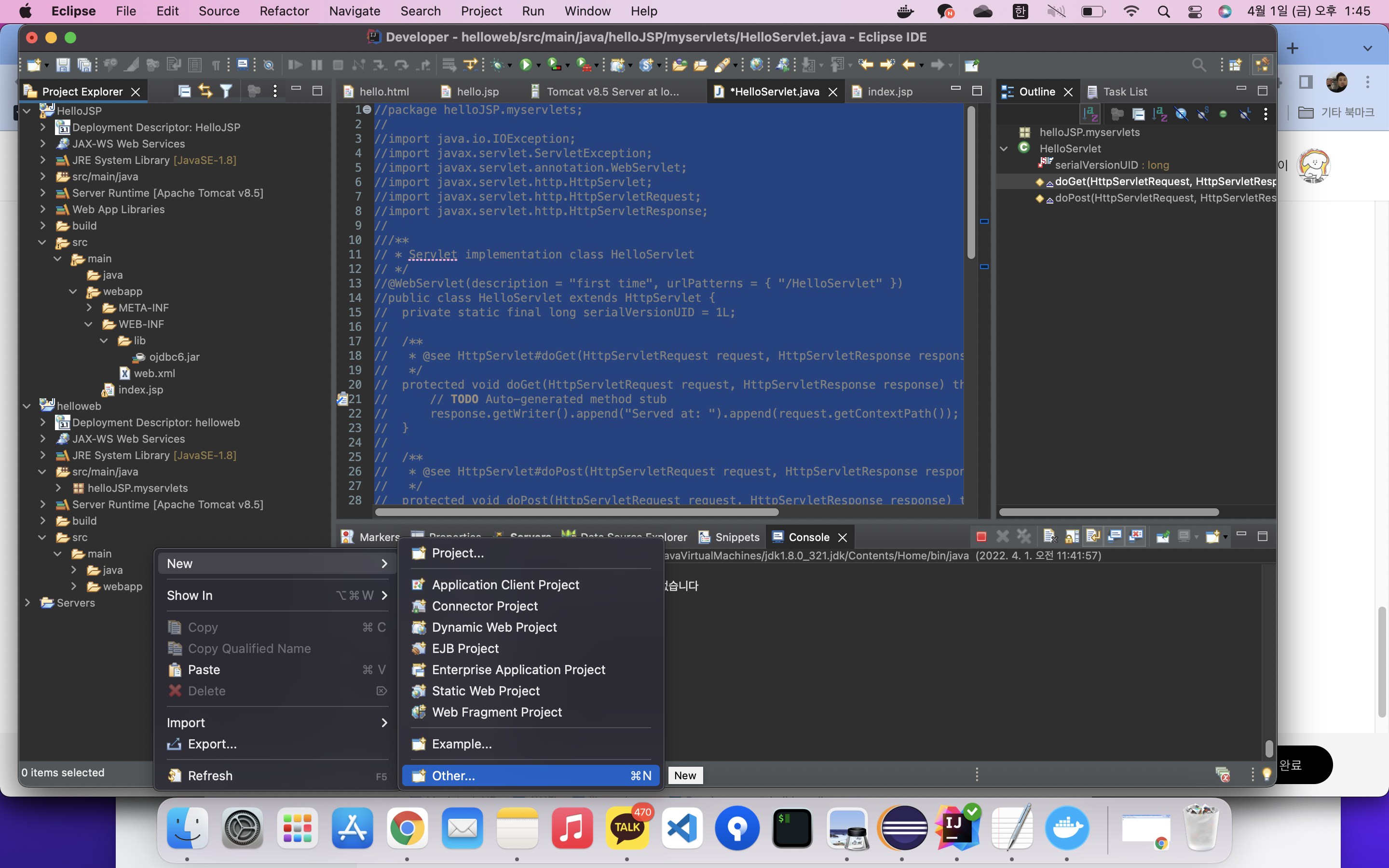Select Dynamic Web Project from New submenu
This screenshot has width=1389, height=868.
click(493, 627)
